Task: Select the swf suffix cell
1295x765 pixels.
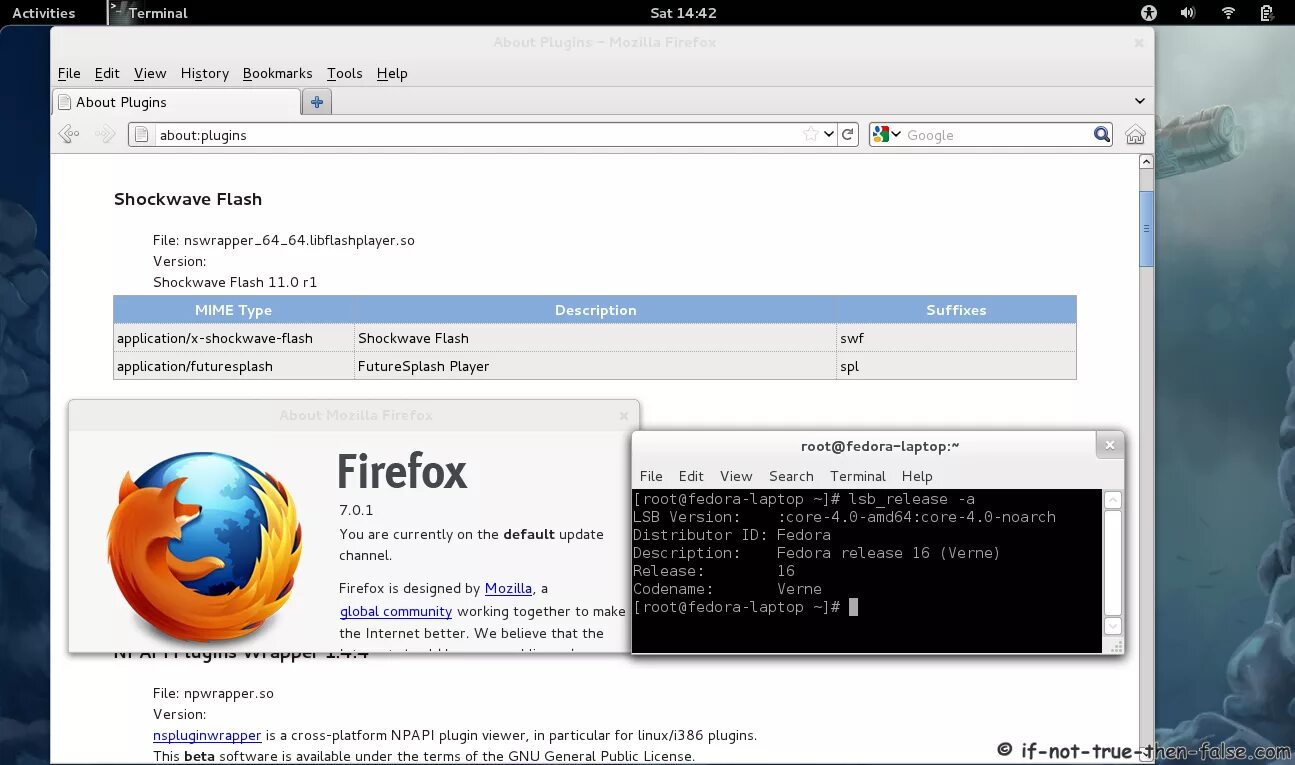Action: [956, 338]
